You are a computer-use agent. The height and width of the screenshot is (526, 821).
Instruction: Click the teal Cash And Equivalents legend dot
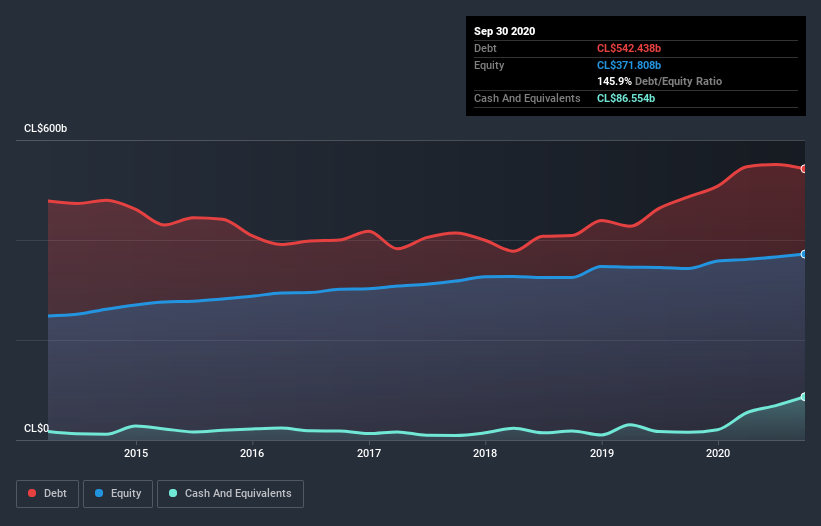tap(173, 493)
